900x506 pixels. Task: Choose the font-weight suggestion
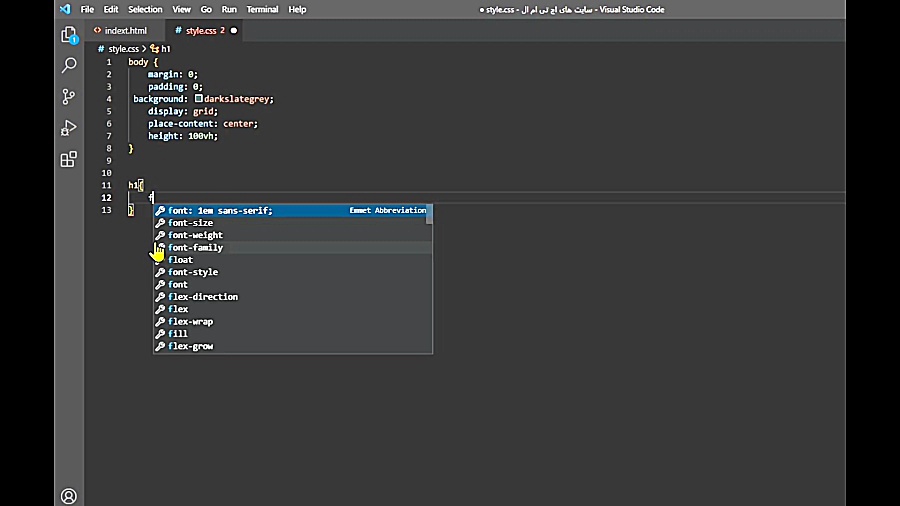click(293, 235)
